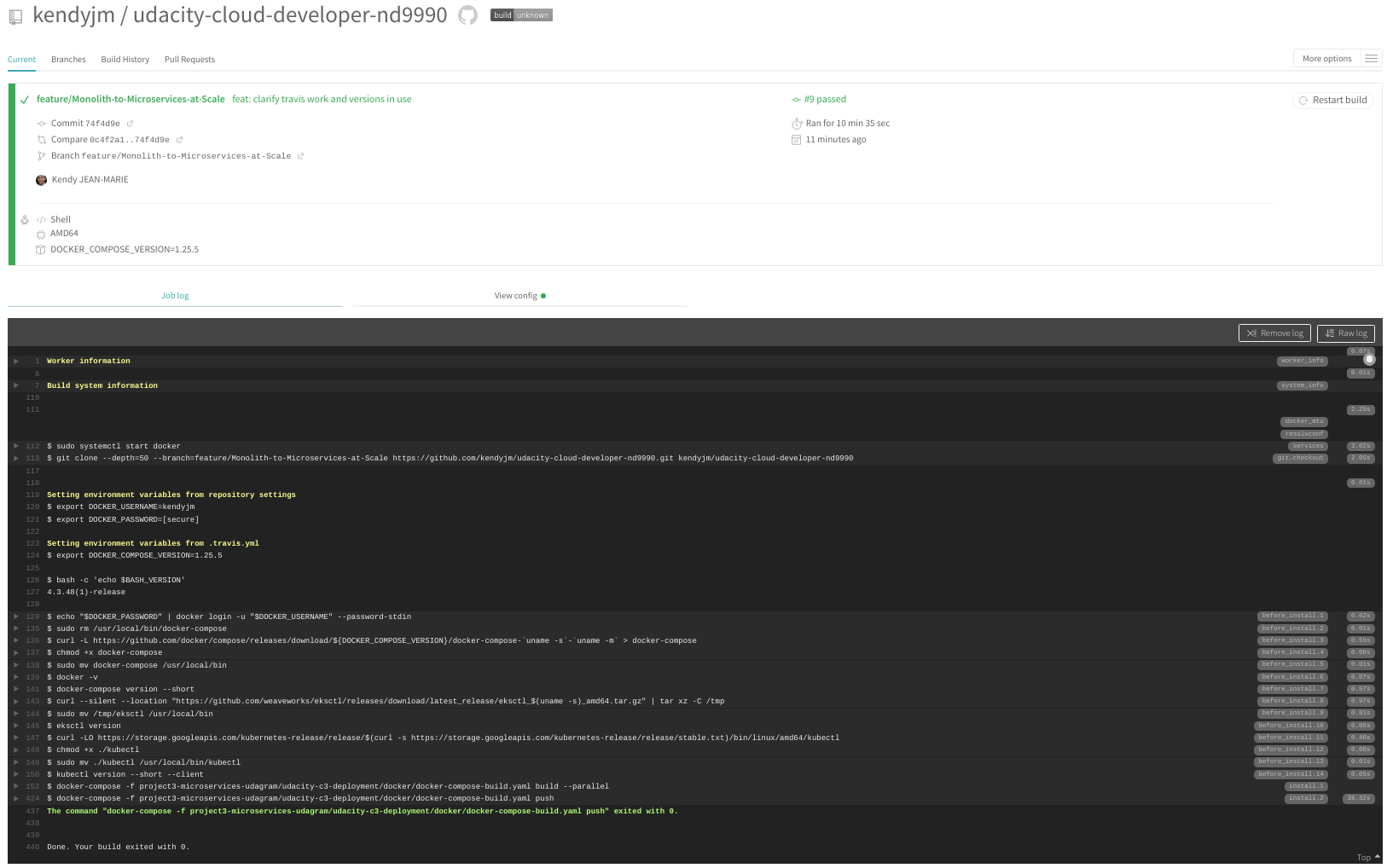Expand the docker -v log line
1387x868 pixels.
[16, 677]
